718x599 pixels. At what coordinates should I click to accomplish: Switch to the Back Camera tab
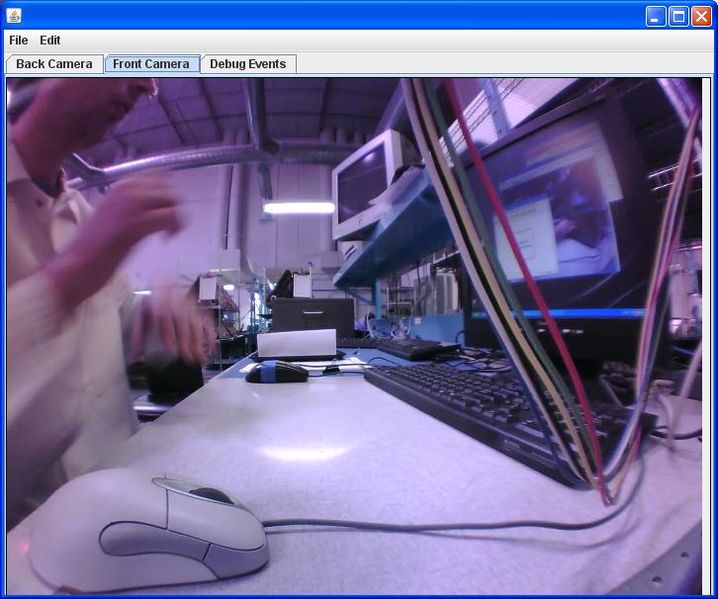click(54, 64)
